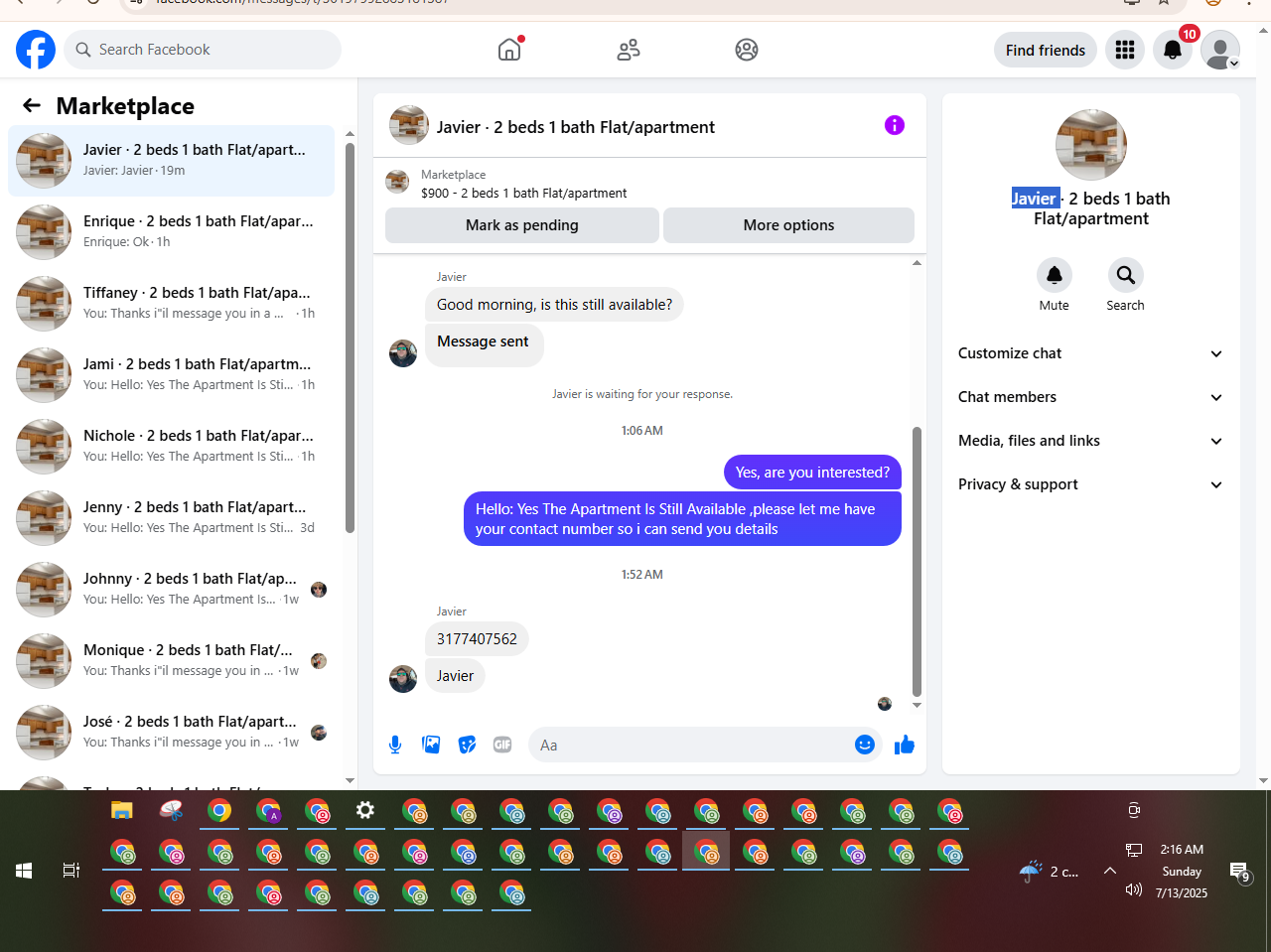Search in conversation with magnifier icon
The height and width of the screenshot is (952, 1271).
[x=1125, y=275]
